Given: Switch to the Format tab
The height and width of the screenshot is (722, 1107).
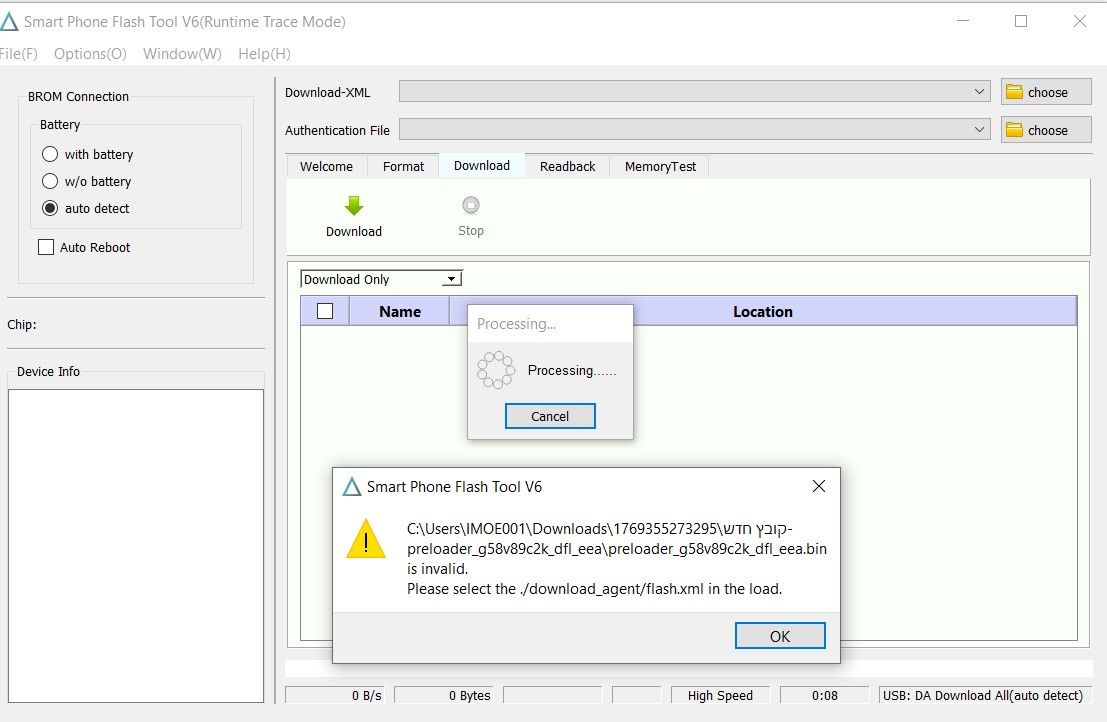Looking at the screenshot, I should [x=403, y=167].
